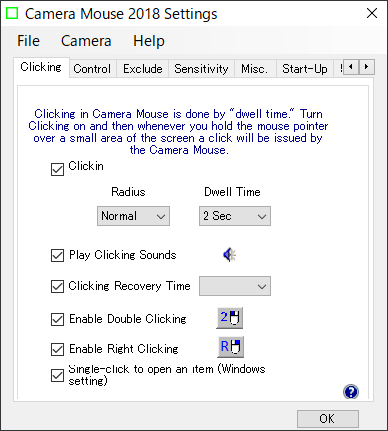
Task: Switch to the Sensitivity tab
Action: 201,69
